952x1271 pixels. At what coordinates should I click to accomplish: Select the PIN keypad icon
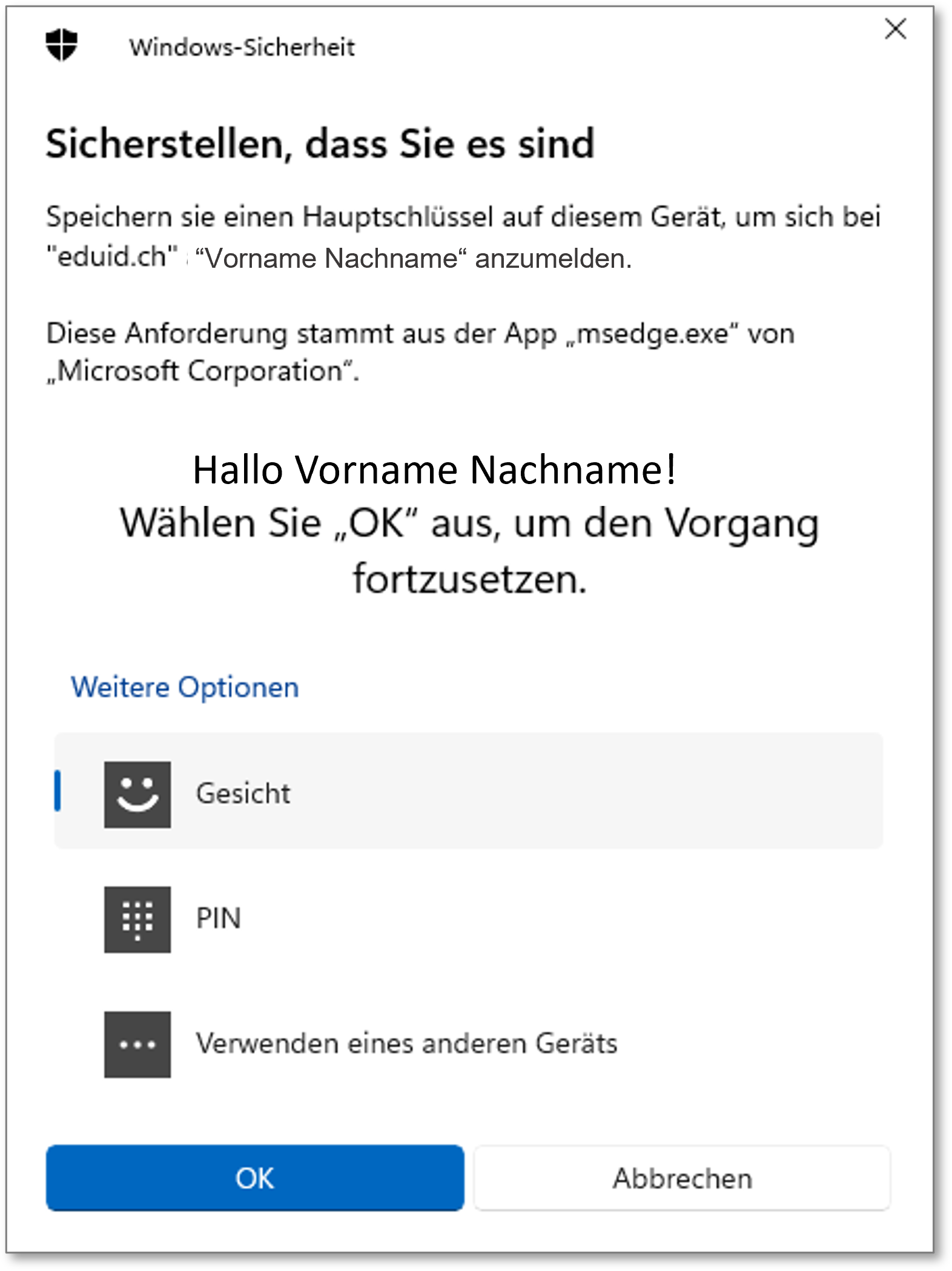[137, 919]
